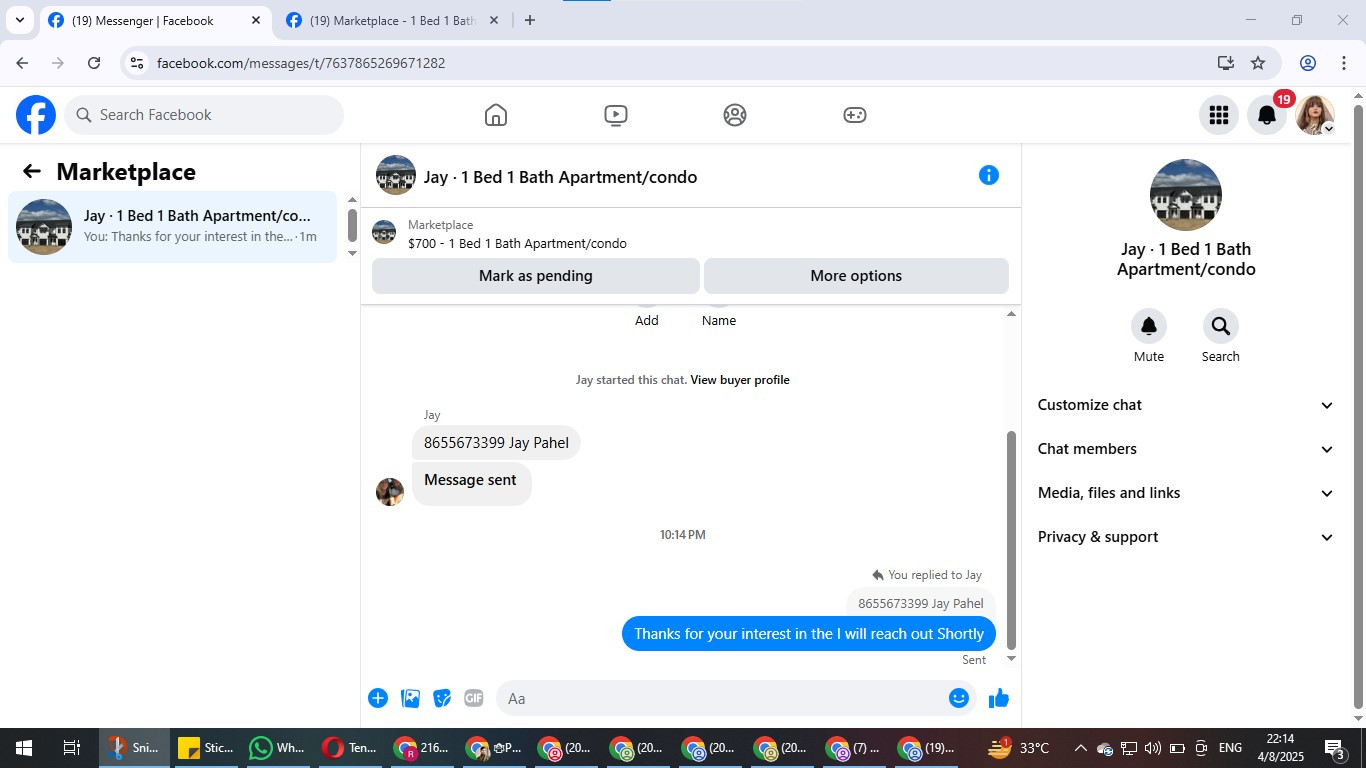Click install app icon in address bar

click(1226, 63)
